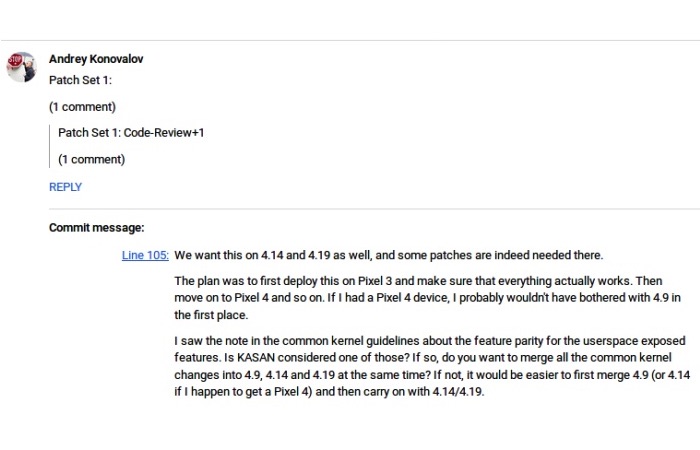Click the phrase 'the first place.'
Image resolution: width=700 pixels, height=450 pixels.
[x=211, y=315]
